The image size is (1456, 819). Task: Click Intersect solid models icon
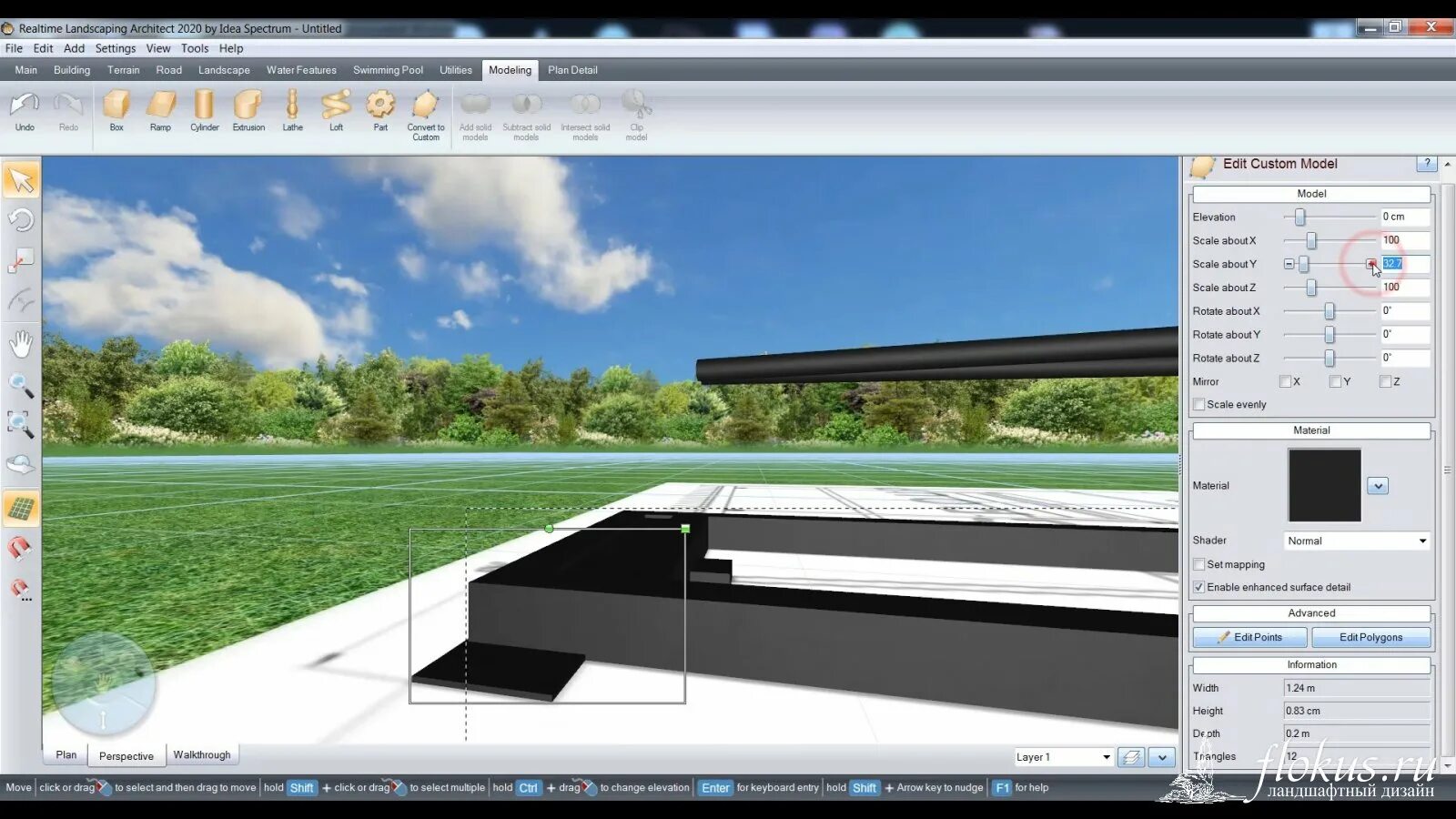pyautogui.click(x=585, y=106)
